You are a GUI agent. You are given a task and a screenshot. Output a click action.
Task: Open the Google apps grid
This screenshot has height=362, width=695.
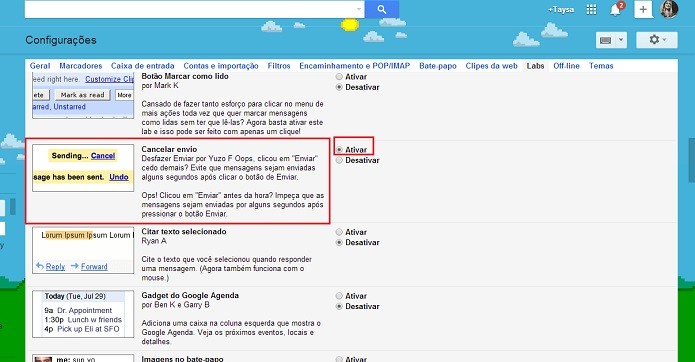point(591,10)
